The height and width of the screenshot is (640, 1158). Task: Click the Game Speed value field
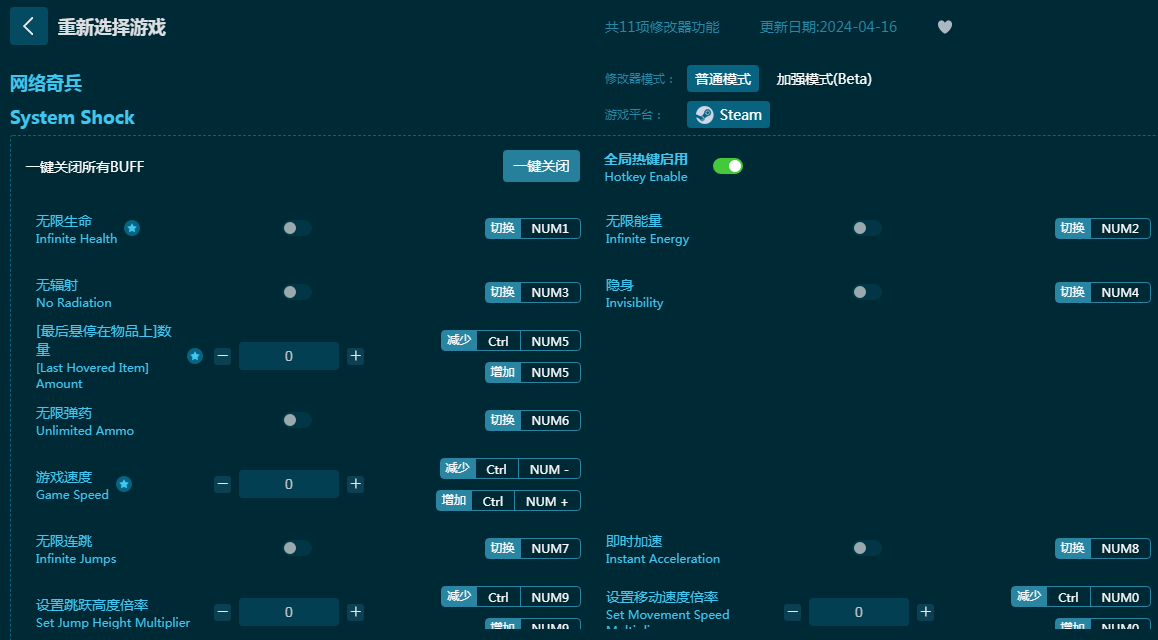[289, 484]
